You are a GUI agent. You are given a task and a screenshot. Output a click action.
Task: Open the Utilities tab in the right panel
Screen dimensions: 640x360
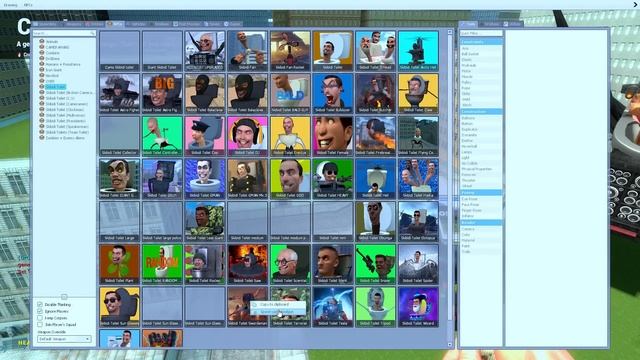click(x=513, y=24)
